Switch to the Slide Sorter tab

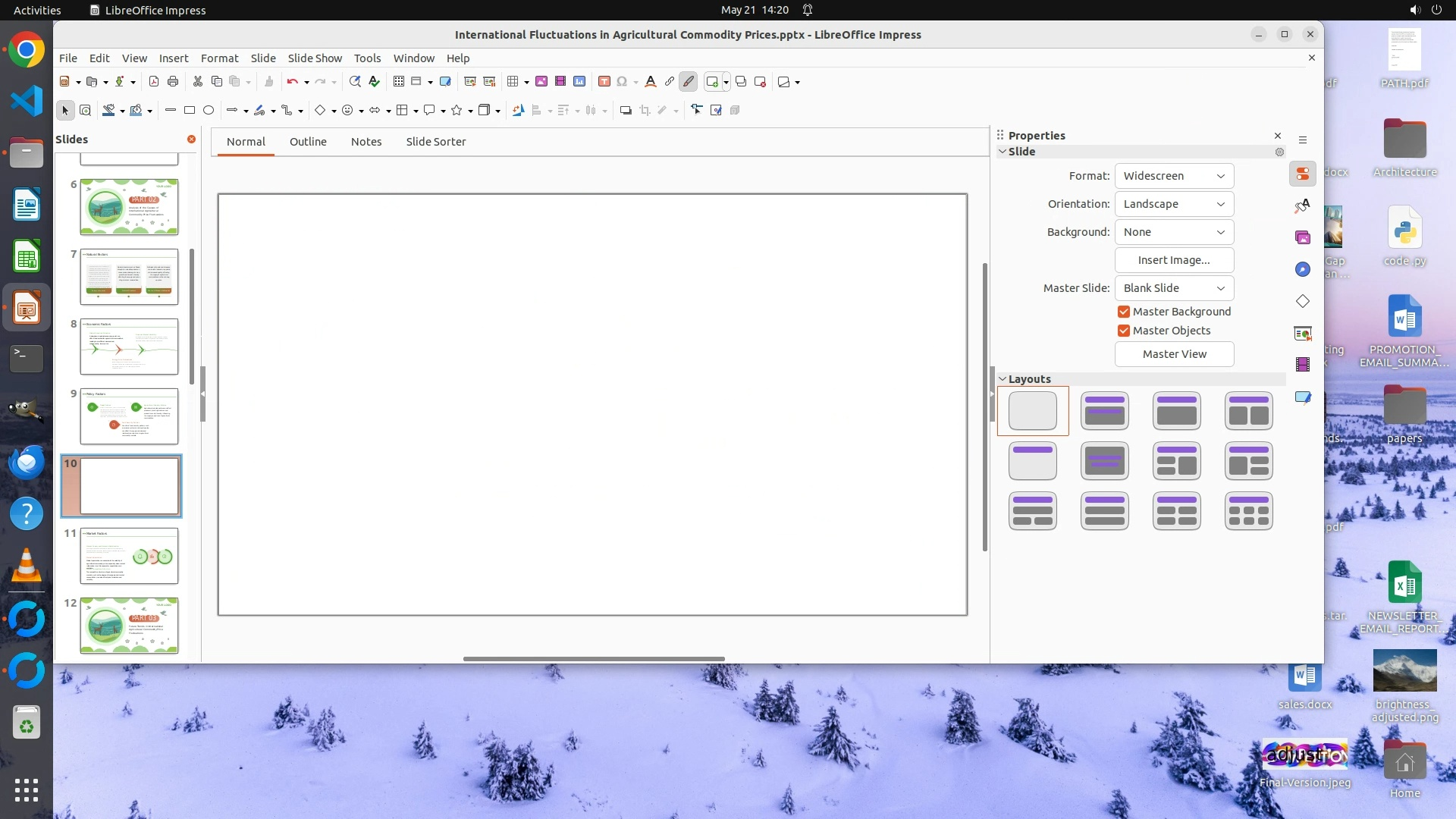tap(435, 142)
